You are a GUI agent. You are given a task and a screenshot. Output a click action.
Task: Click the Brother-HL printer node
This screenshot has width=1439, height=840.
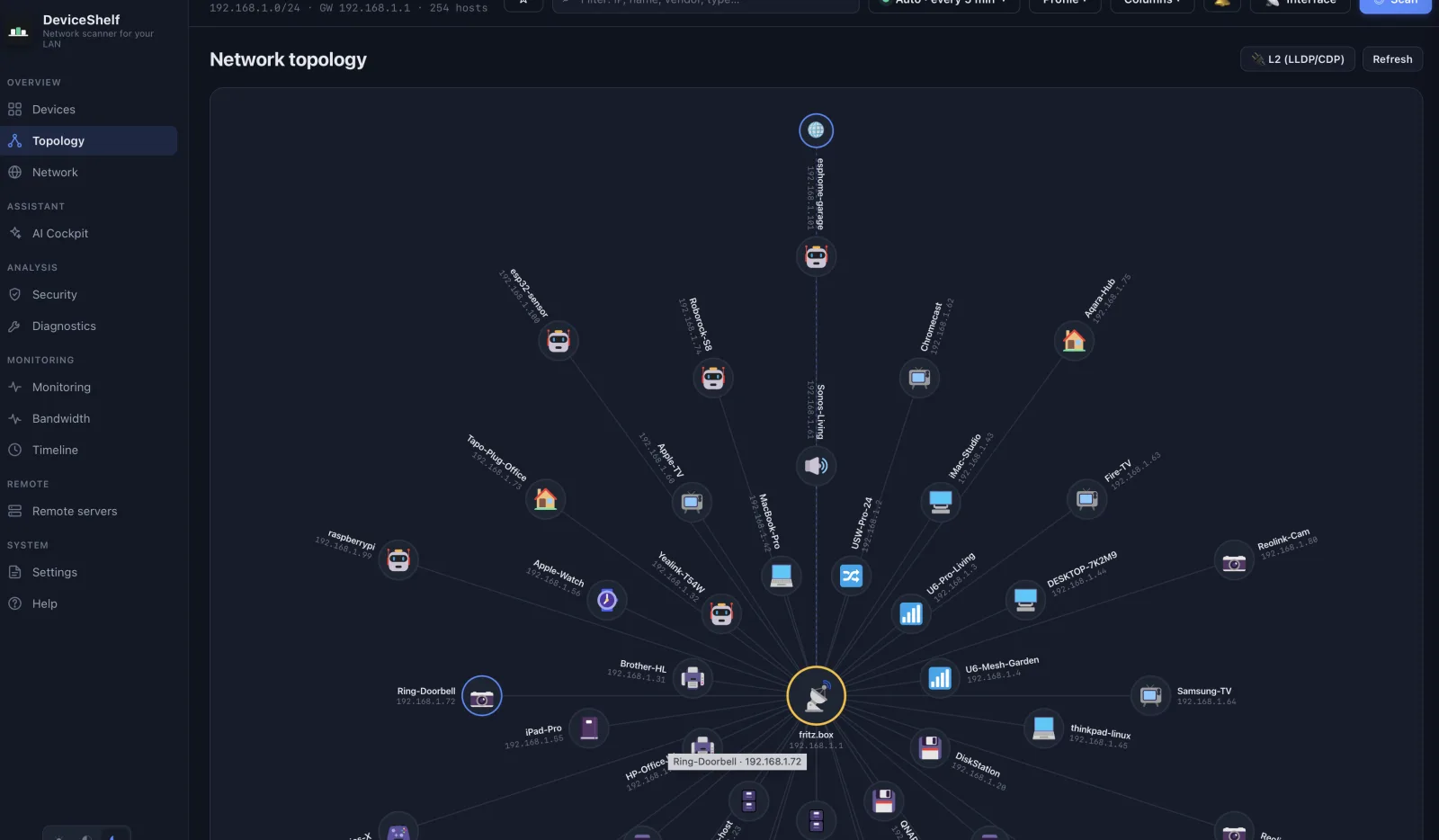693,678
